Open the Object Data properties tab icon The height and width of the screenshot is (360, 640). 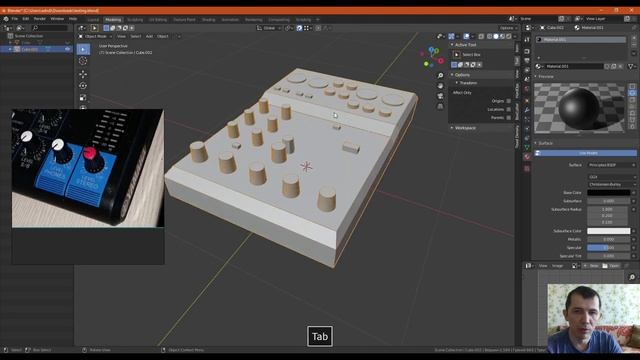pyautogui.click(x=527, y=147)
